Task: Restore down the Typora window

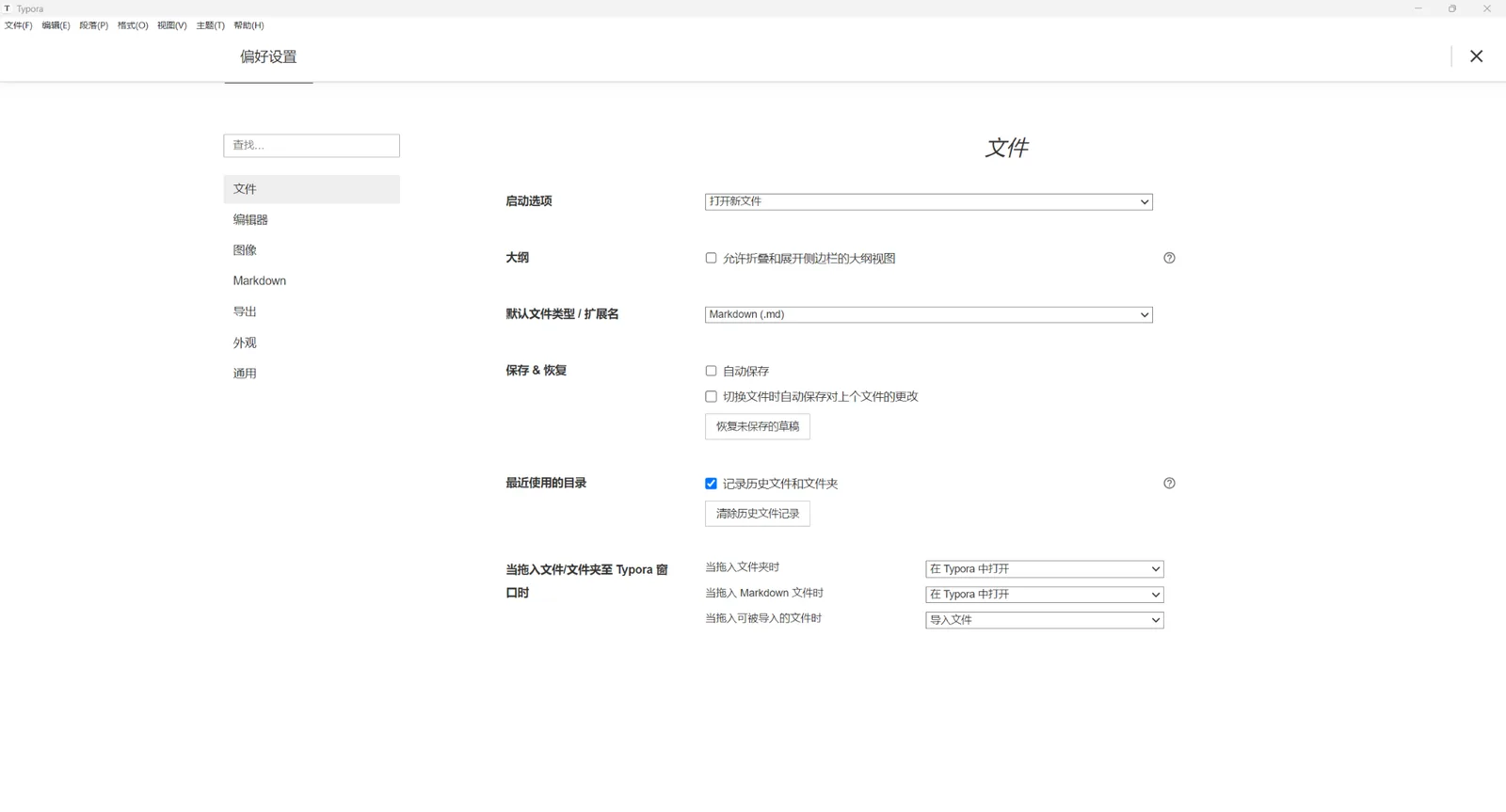Action: pos(1452,8)
